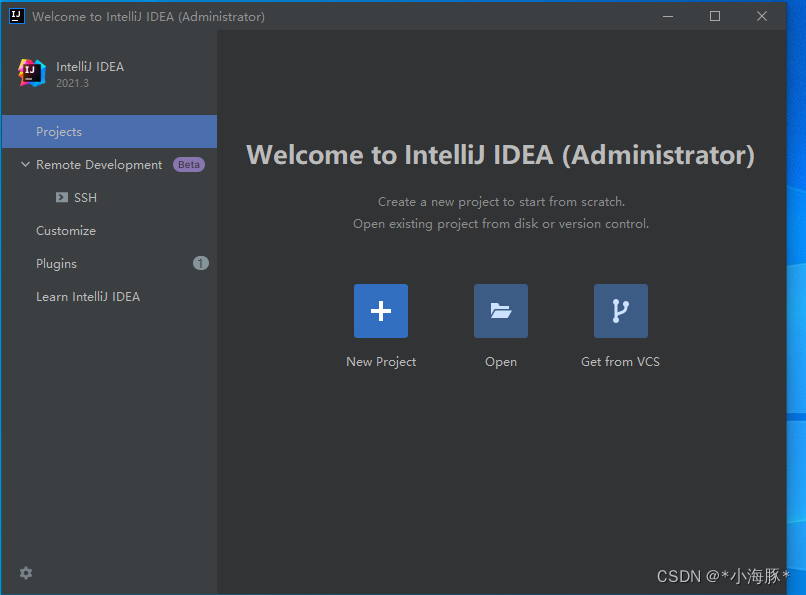Click the Open folder icon
Viewport: 806px width, 595px height.
[501, 311]
